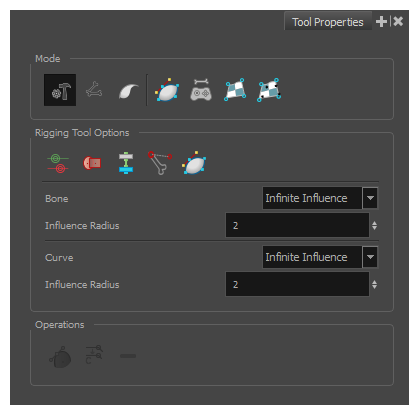Click the Bone Influence Radius field
Screen dimensions: 419x415
coord(297,225)
